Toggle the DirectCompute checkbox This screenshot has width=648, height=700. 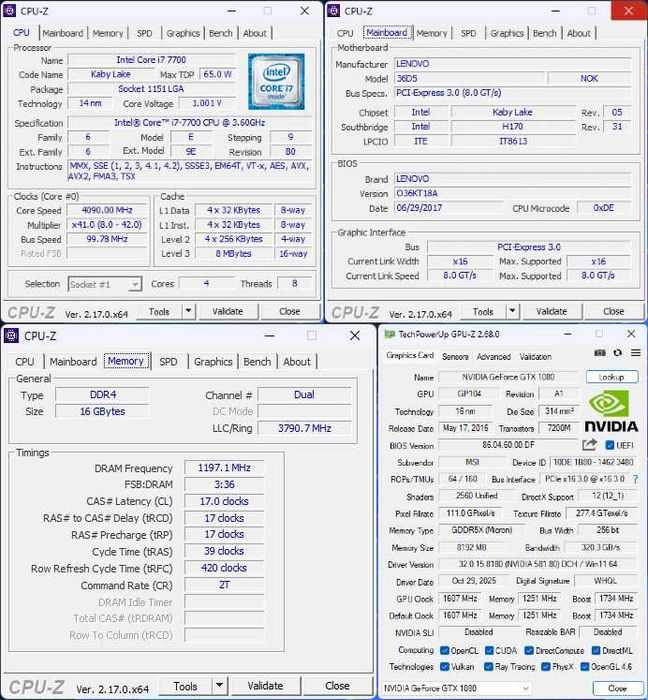(x=529, y=650)
